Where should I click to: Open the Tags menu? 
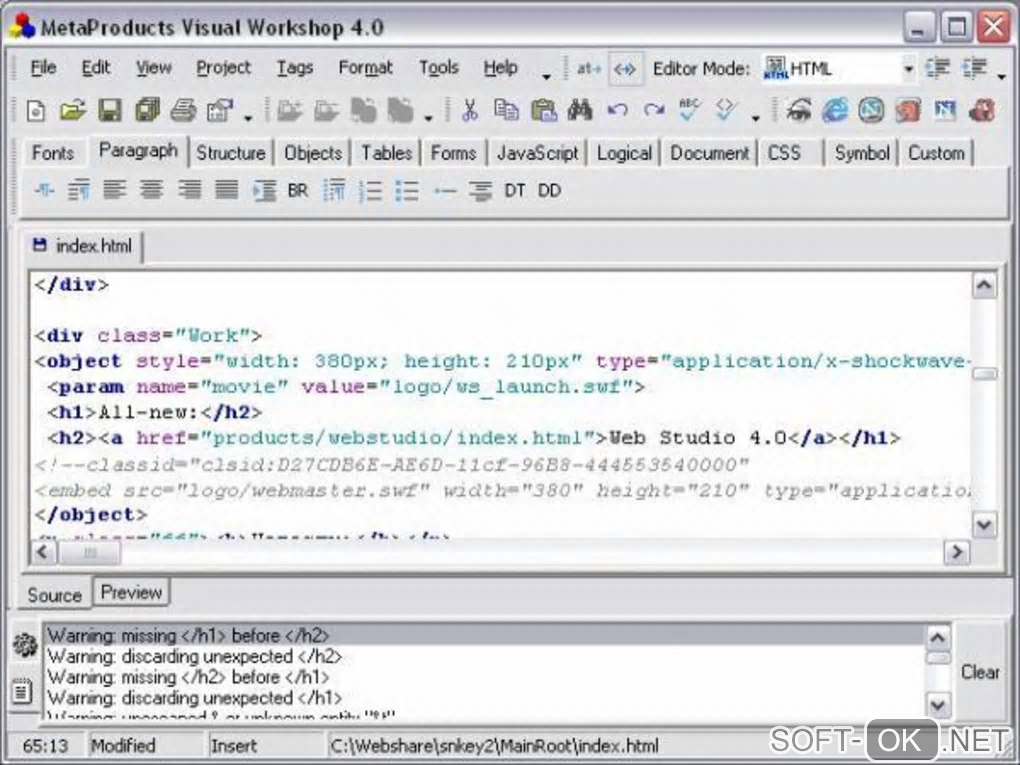[x=294, y=68]
